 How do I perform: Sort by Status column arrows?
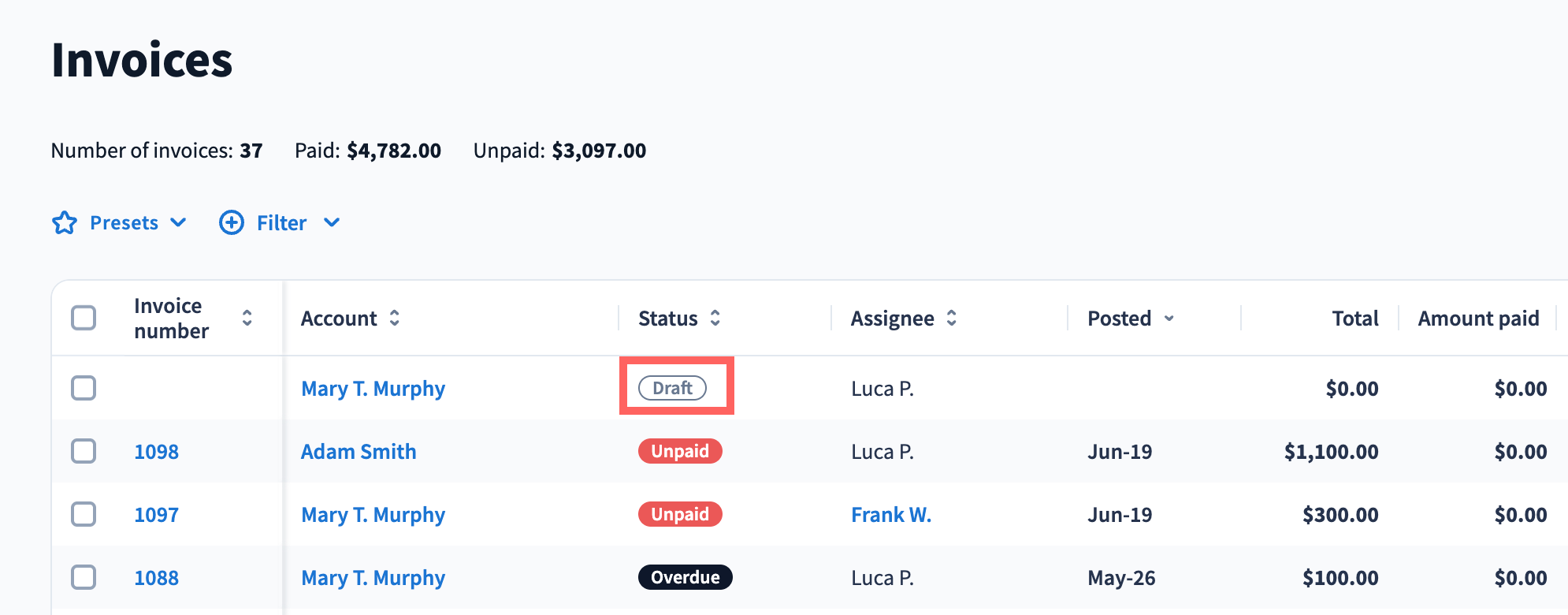pyautogui.click(x=715, y=318)
